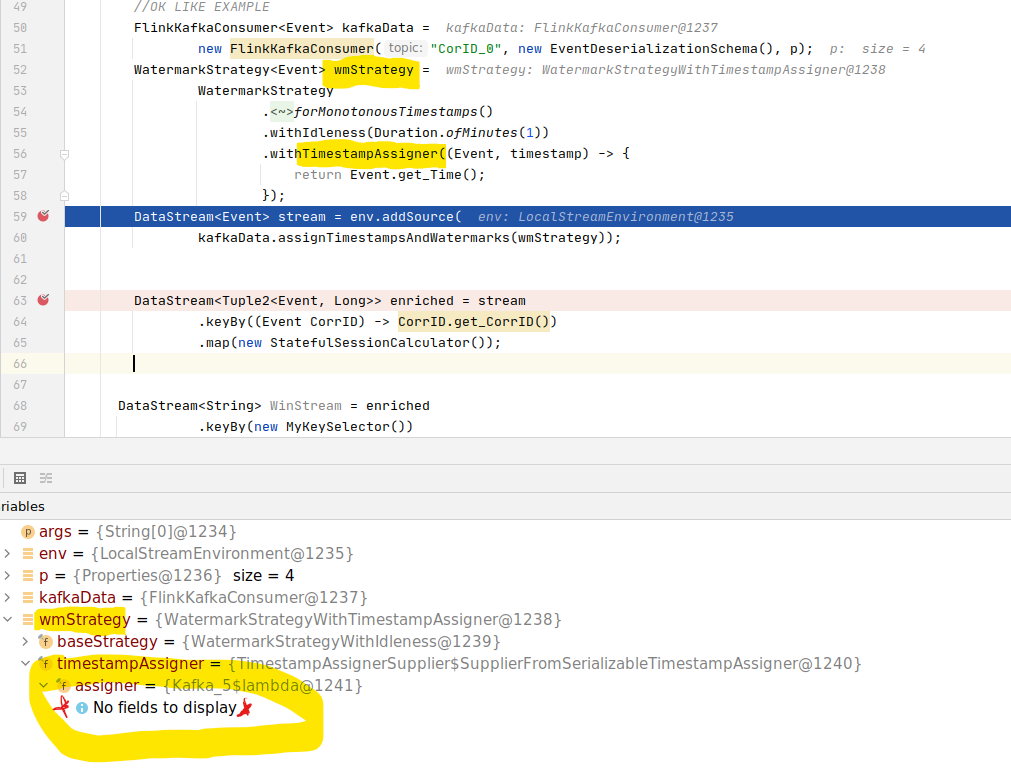The width and height of the screenshot is (1011, 775).
Task: Collapse the timestampAssigner field node
Action: [x=26, y=664]
